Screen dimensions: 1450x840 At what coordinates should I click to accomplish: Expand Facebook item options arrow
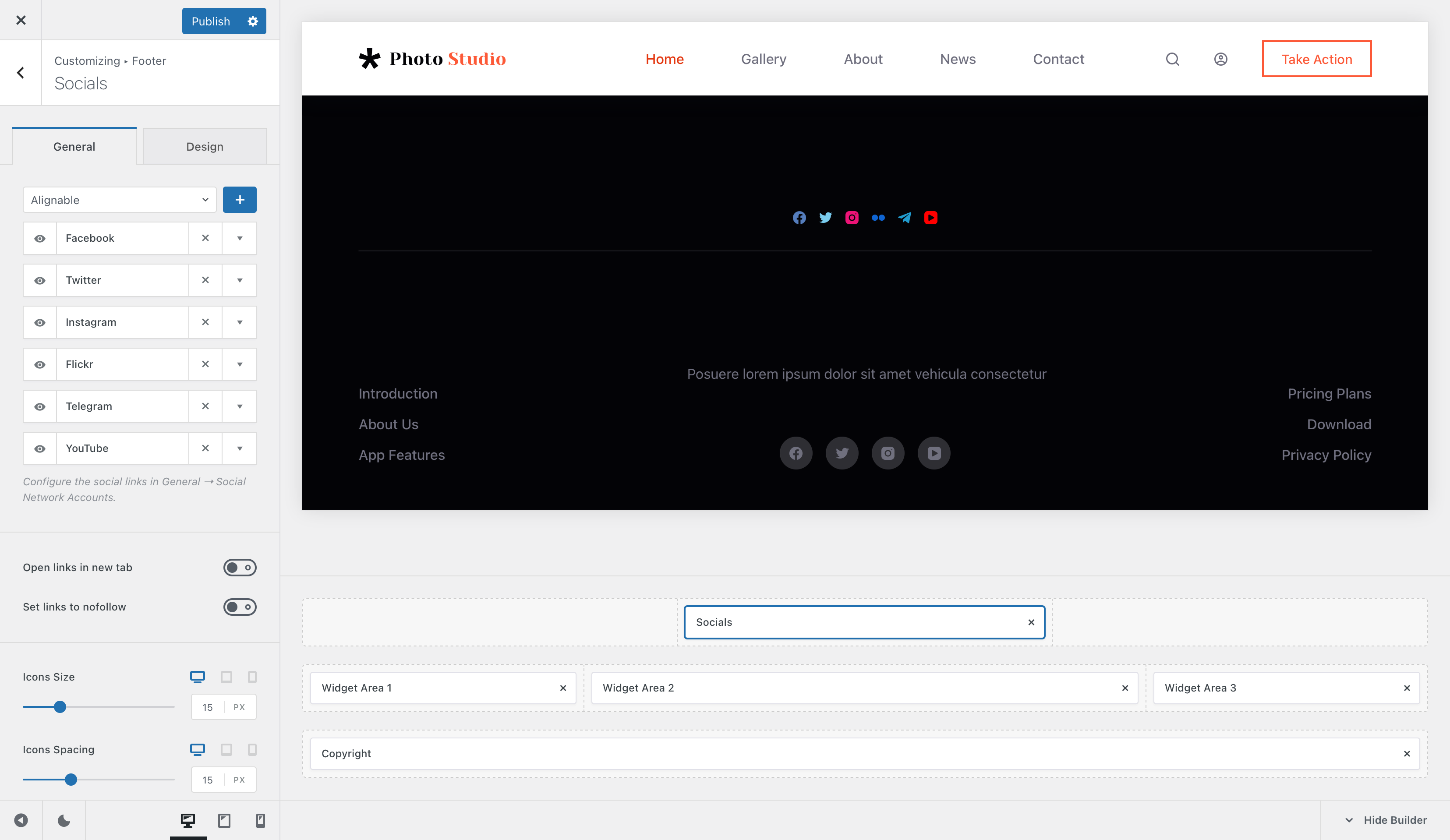(239, 238)
